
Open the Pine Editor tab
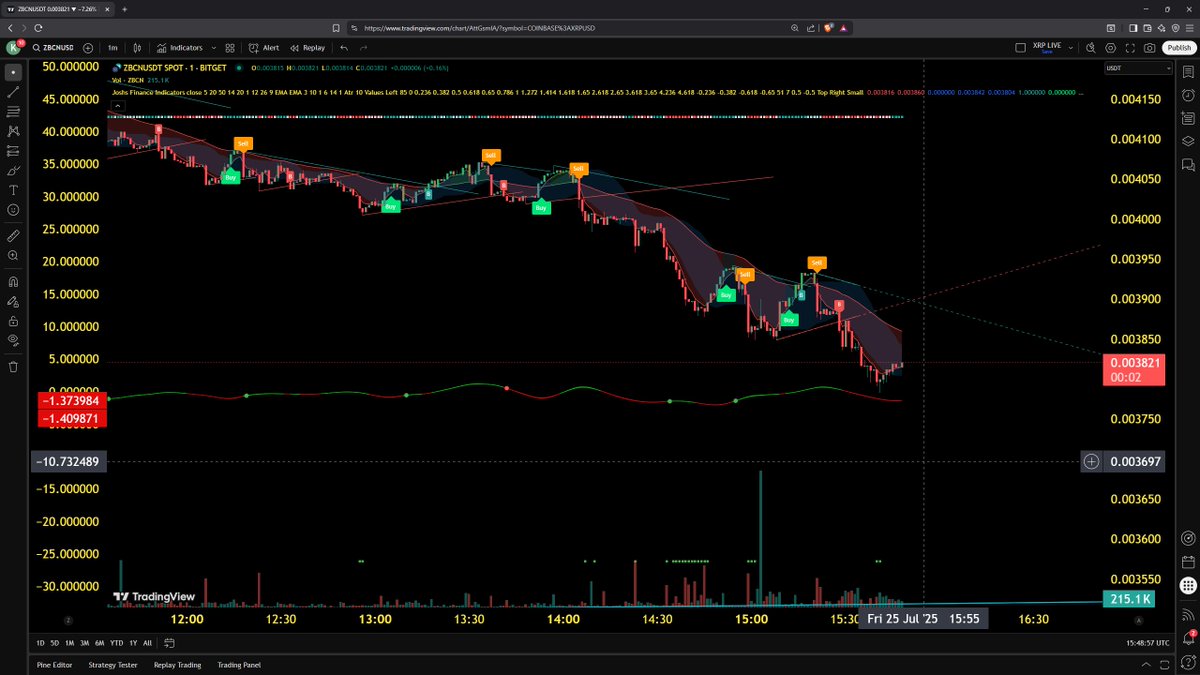tap(54, 664)
